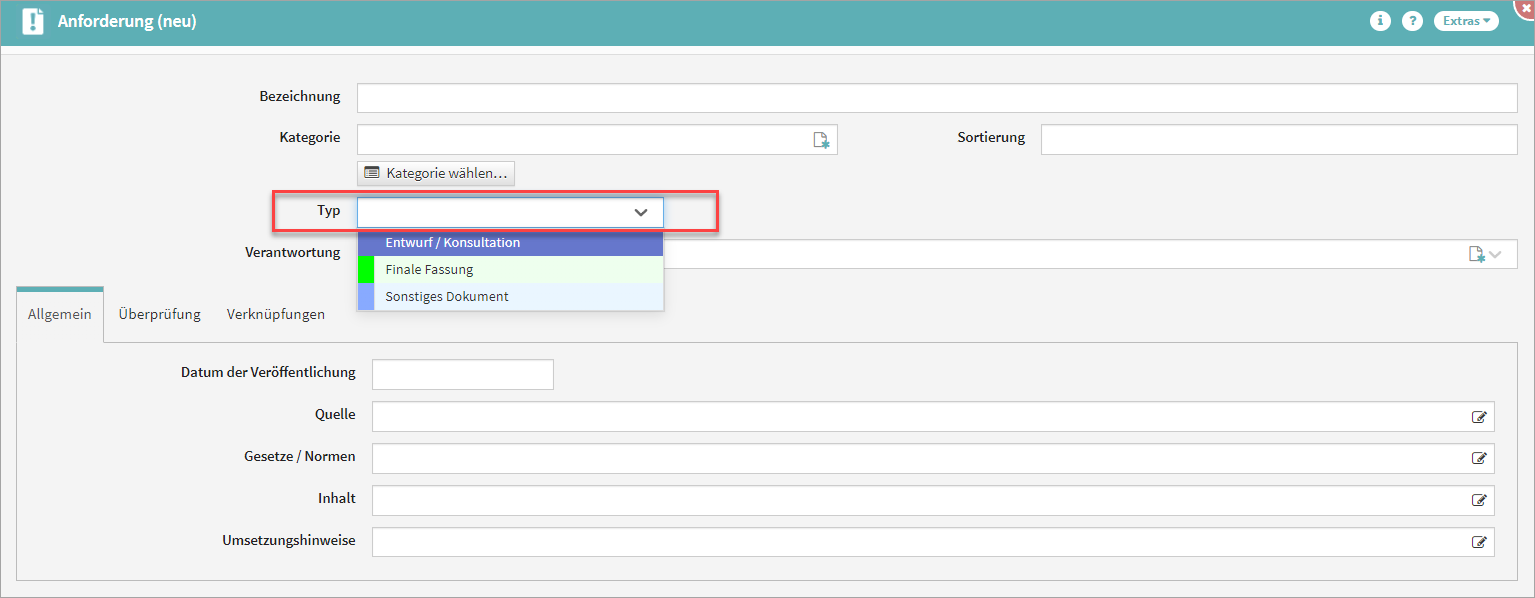This screenshot has height=598, width=1535.
Task: Click the info icon in header
Action: click(x=1380, y=21)
